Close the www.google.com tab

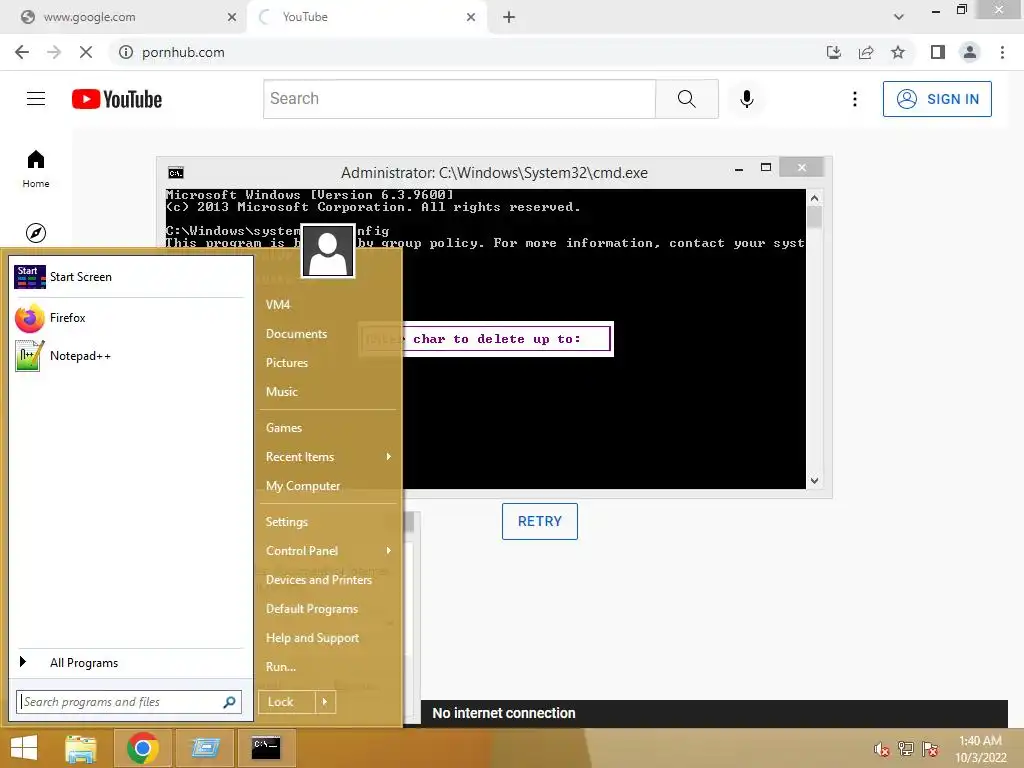point(232,17)
